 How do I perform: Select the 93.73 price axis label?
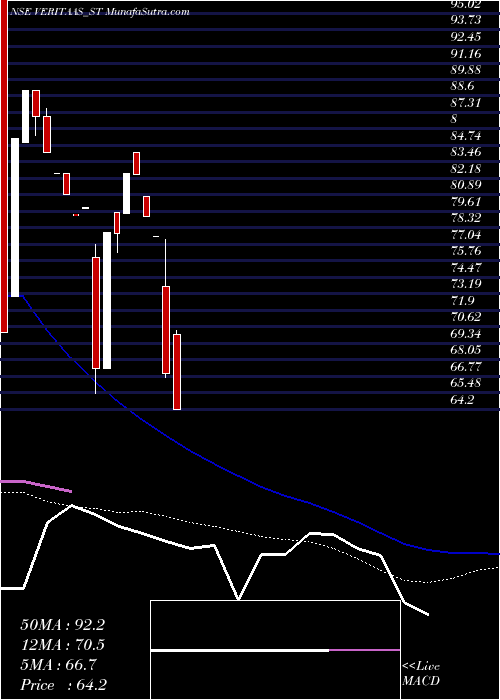point(466,21)
